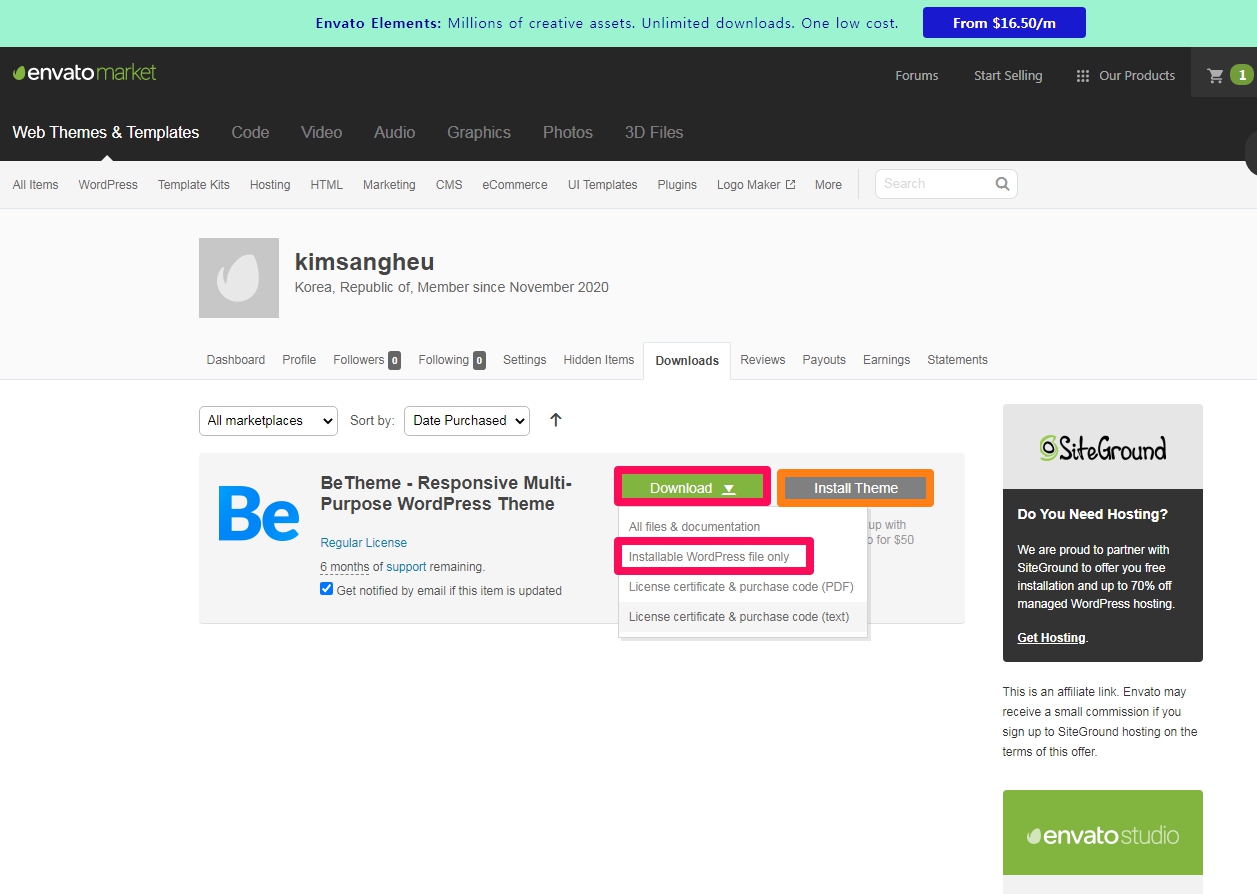1257x894 pixels.
Task: Click the Our Products grid icon
Action: 1082,76
